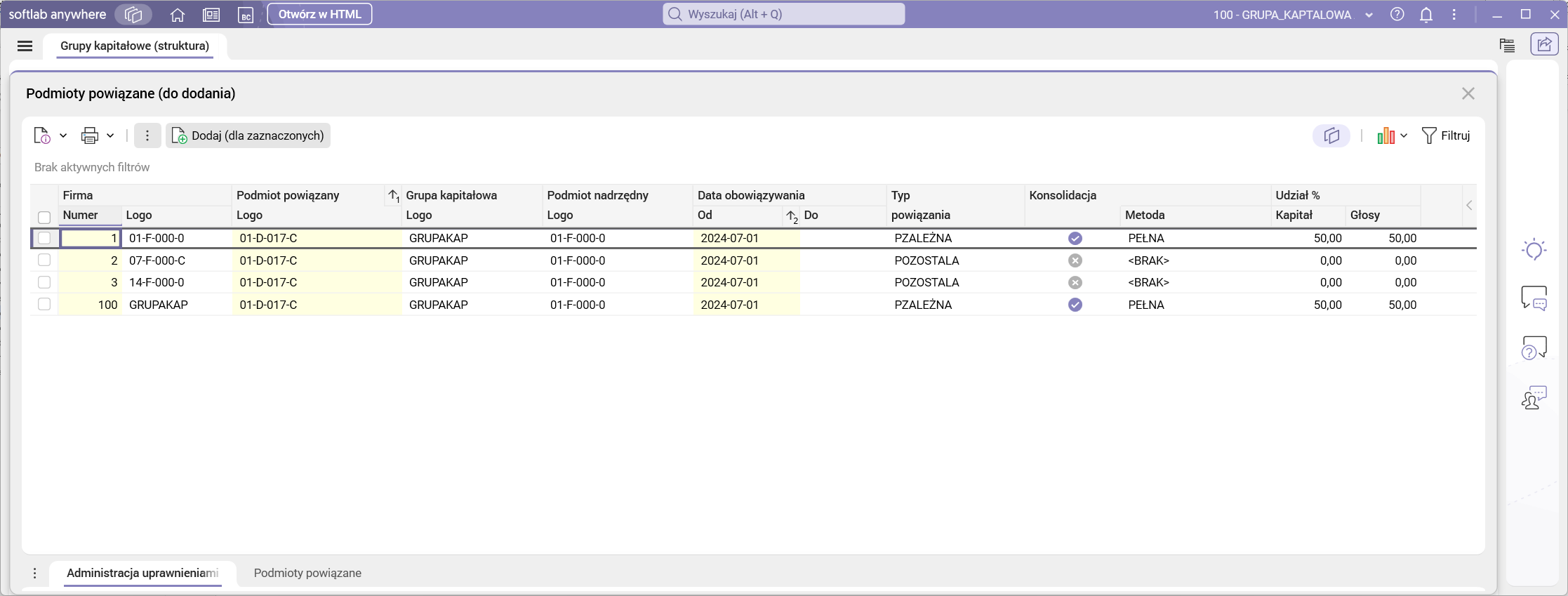
Task: Click Dodaj (dla zaznaczonych) button
Action: pyautogui.click(x=248, y=135)
